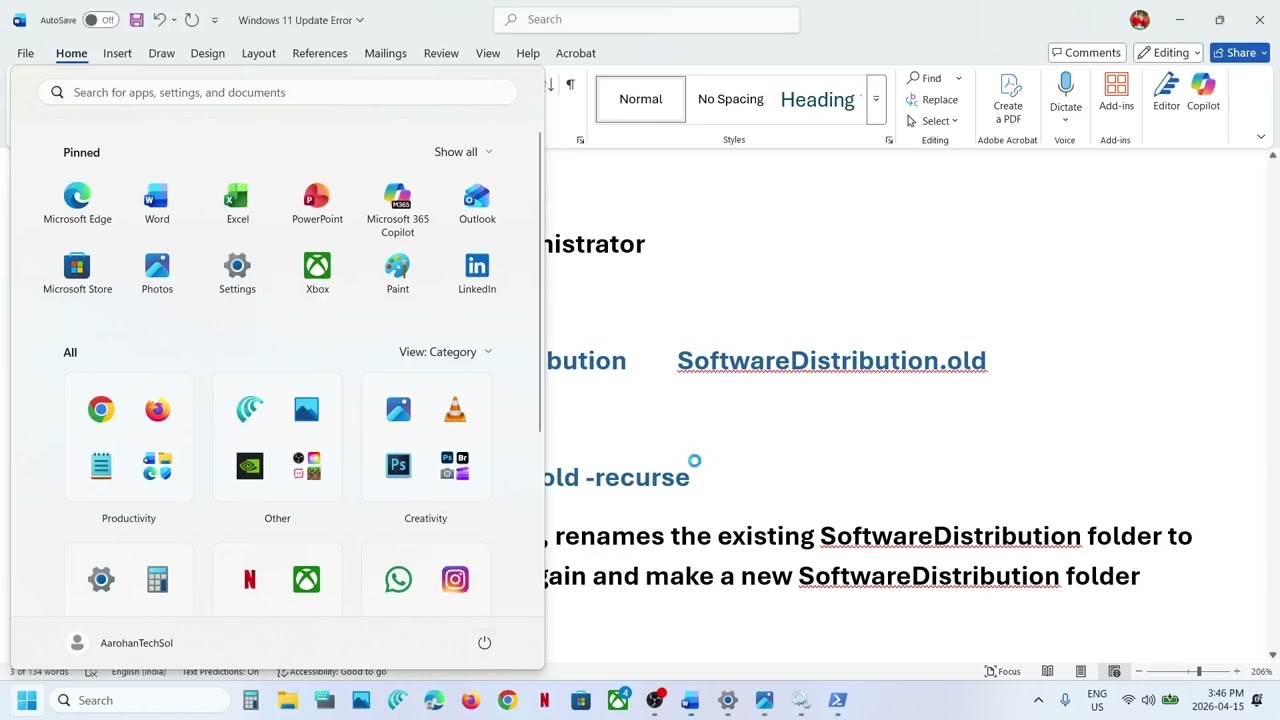Open the References tab
1280x720 pixels.
[x=320, y=53]
